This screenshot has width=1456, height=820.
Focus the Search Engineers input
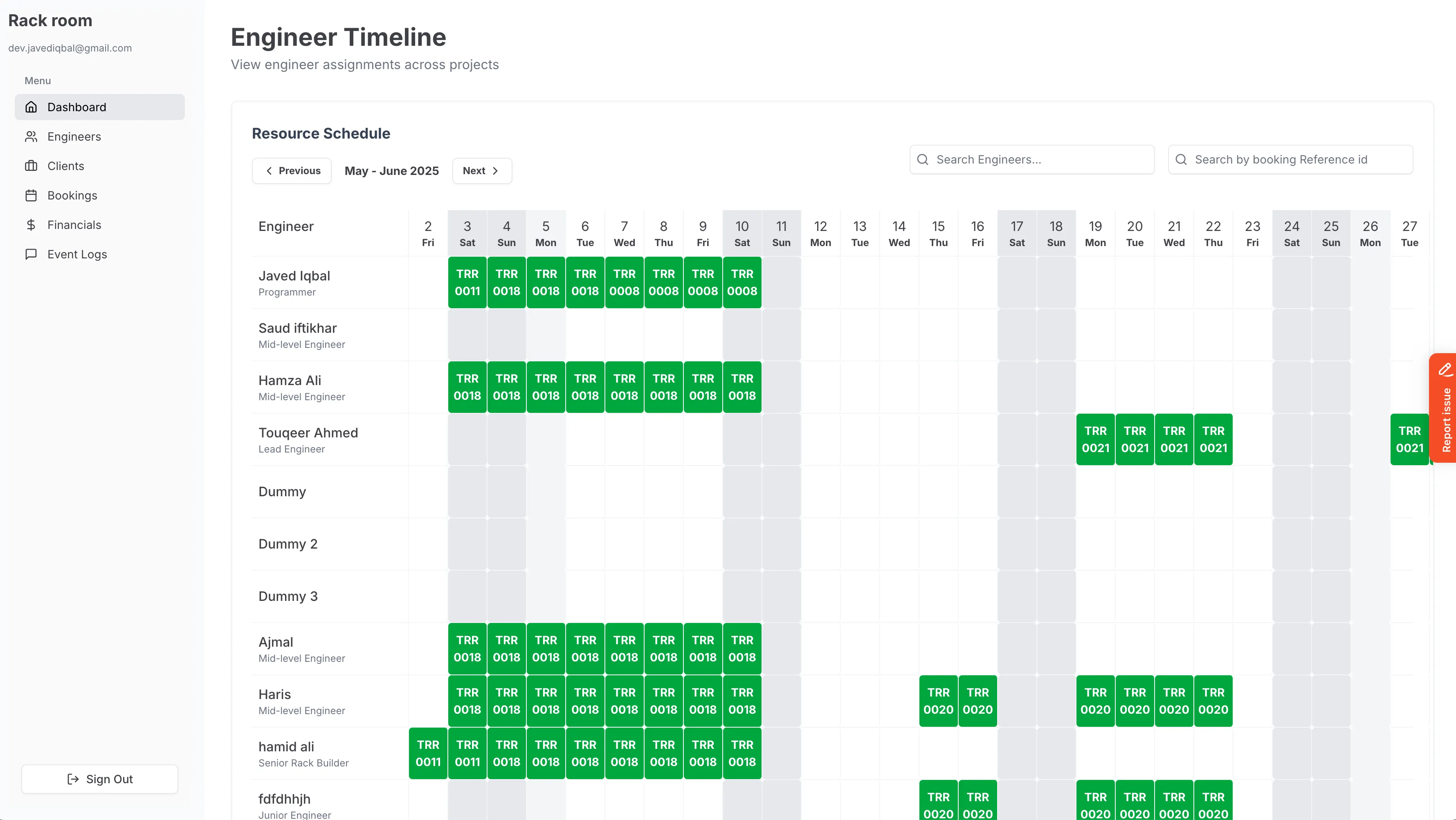(x=1032, y=160)
